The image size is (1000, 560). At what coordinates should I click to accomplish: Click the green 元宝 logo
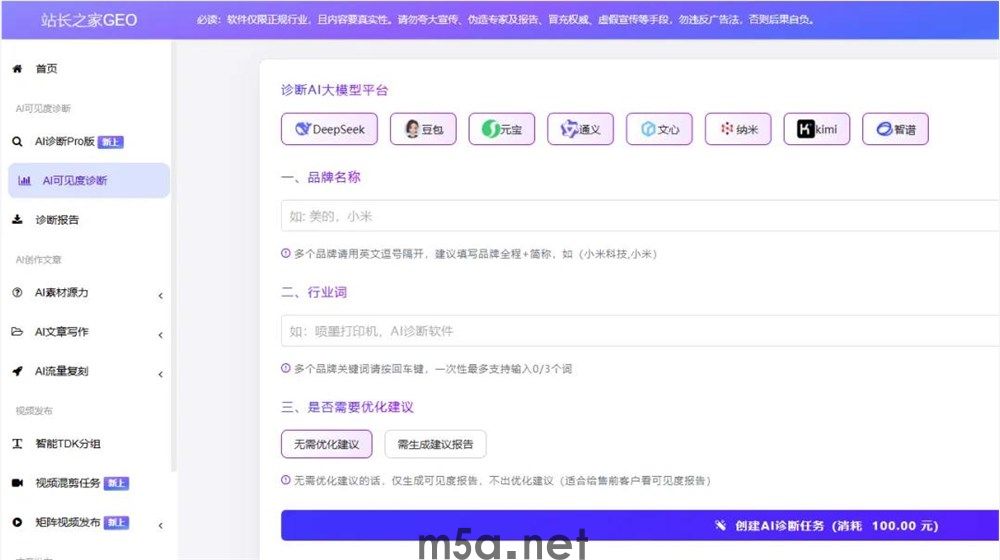point(490,129)
